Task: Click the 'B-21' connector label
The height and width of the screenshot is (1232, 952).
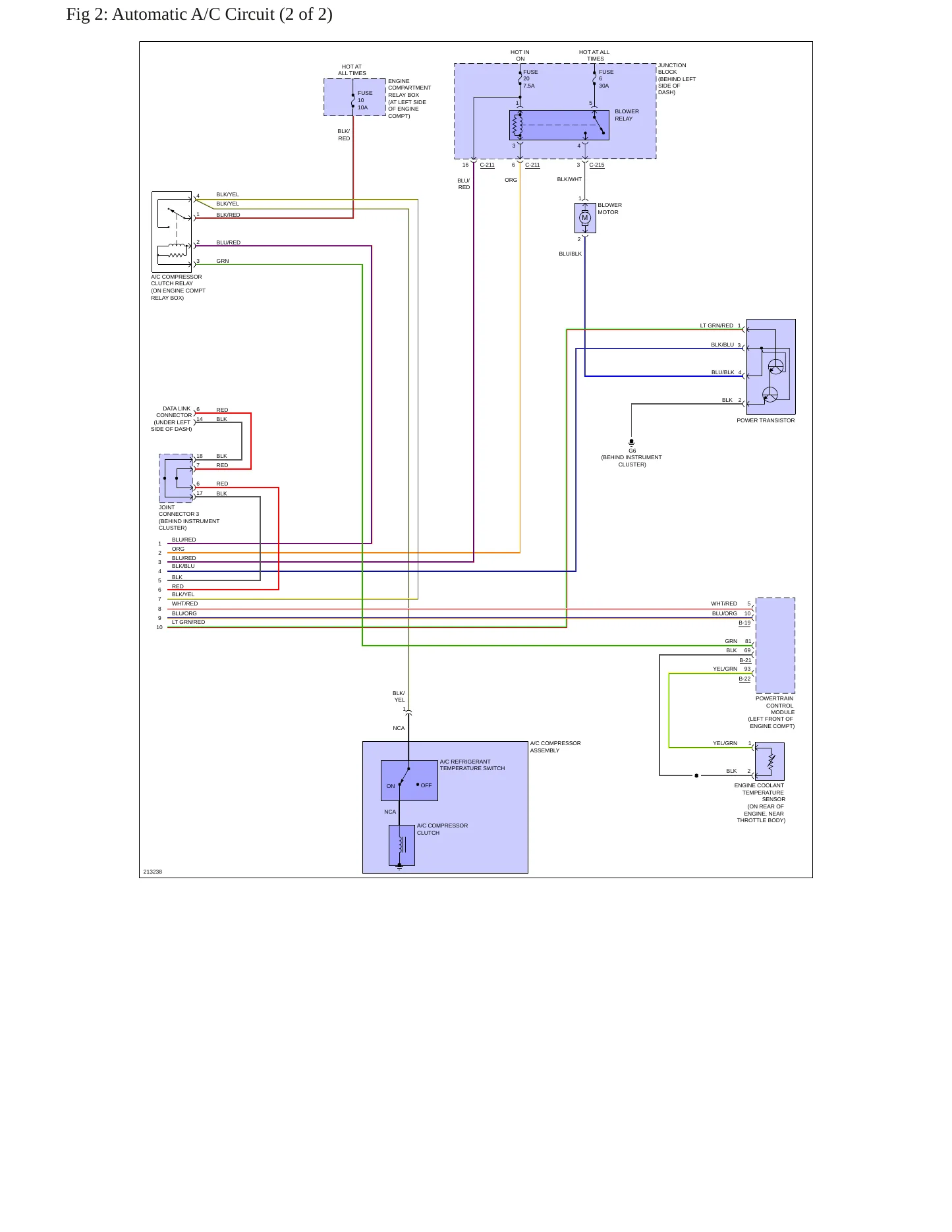Action: point(745,660)
